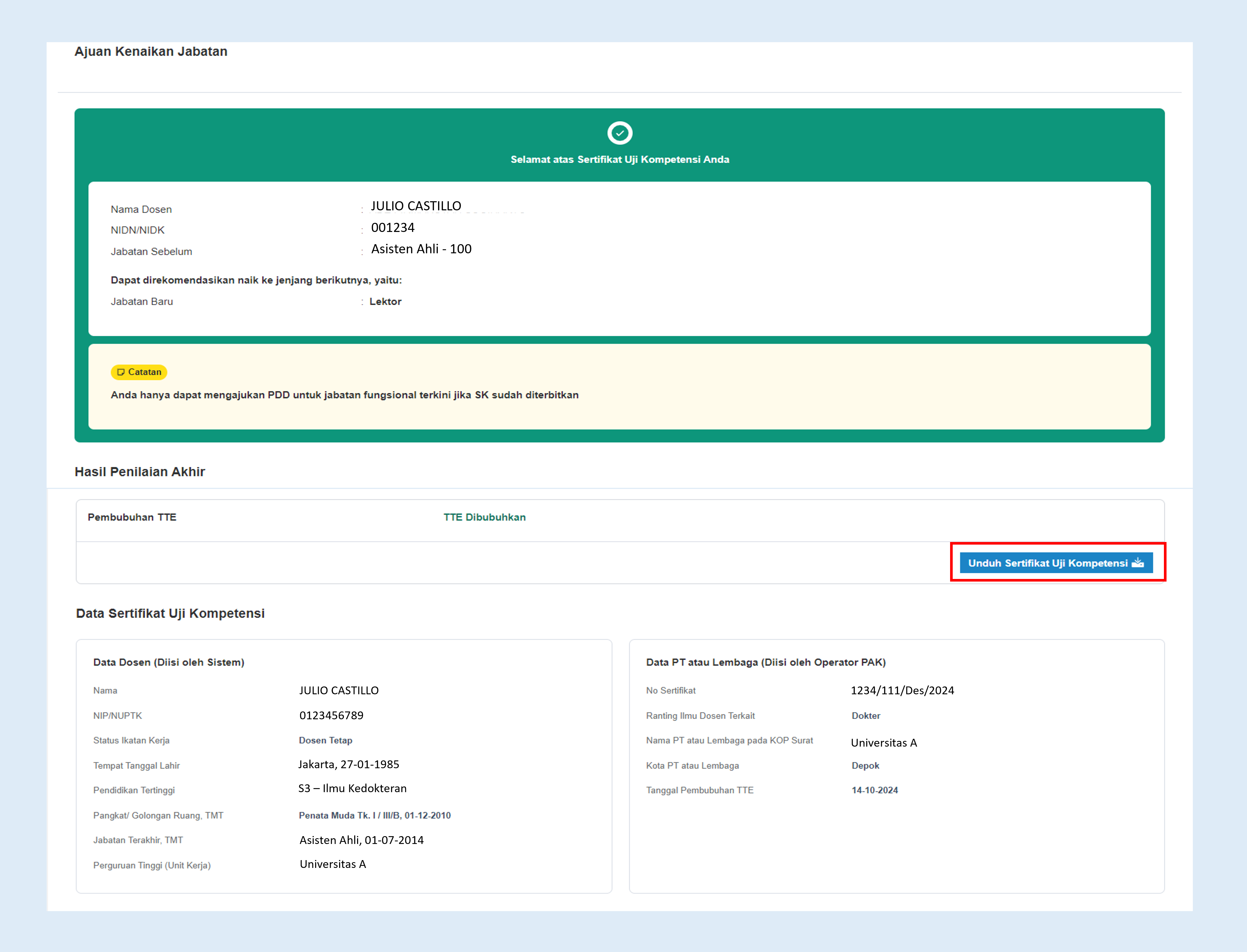The image size is (1247, 952).
Task: Click the Nama Dosen value JULIO CASTILLO in green card
Action: point(416,206)
